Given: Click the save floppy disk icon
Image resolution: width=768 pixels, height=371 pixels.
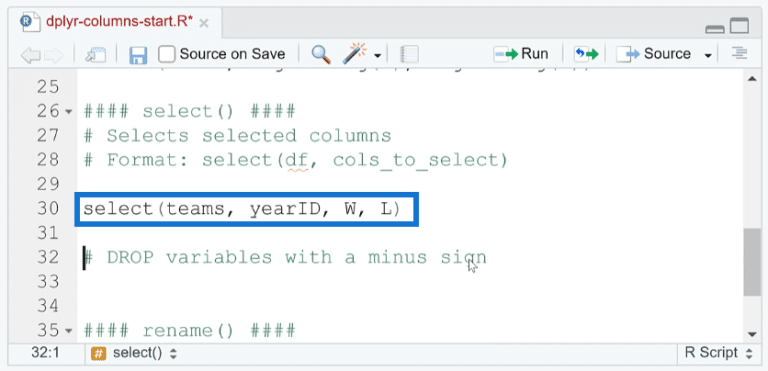Looking at the screenshot, I should pyautogui.click(x=138, y=54).
